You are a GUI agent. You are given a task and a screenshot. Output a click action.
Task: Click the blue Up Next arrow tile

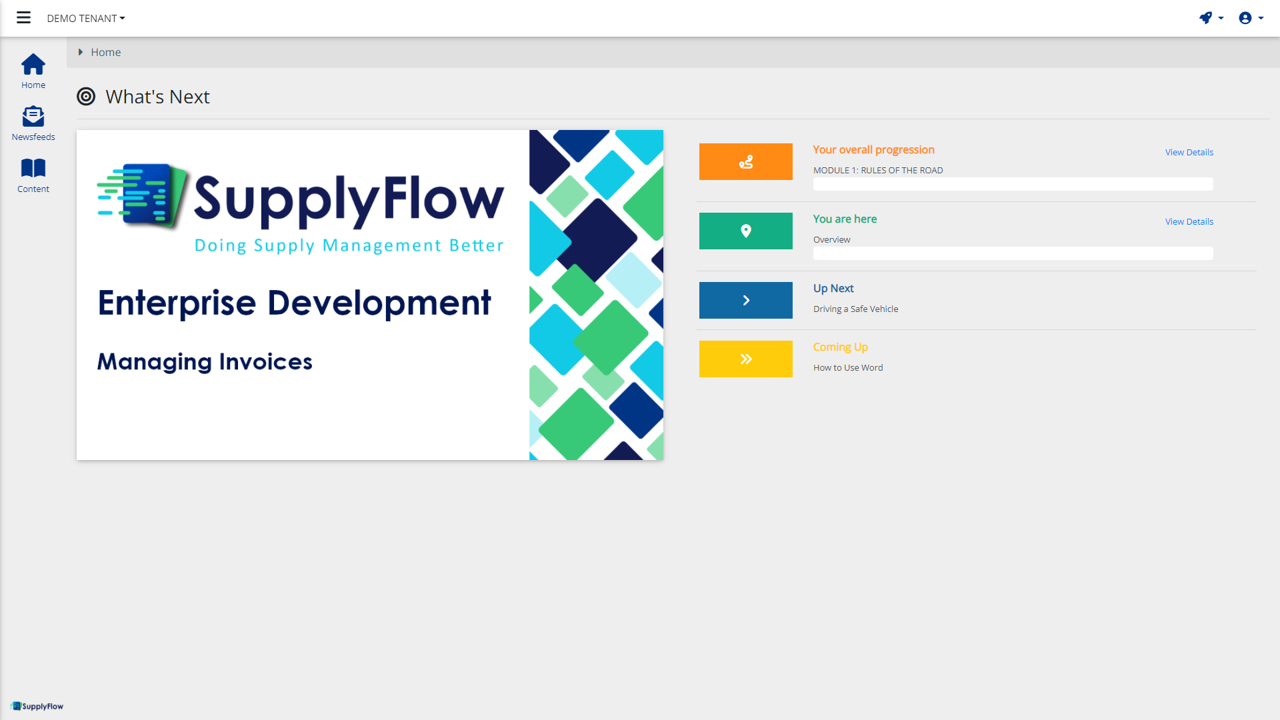pos(745,300)
